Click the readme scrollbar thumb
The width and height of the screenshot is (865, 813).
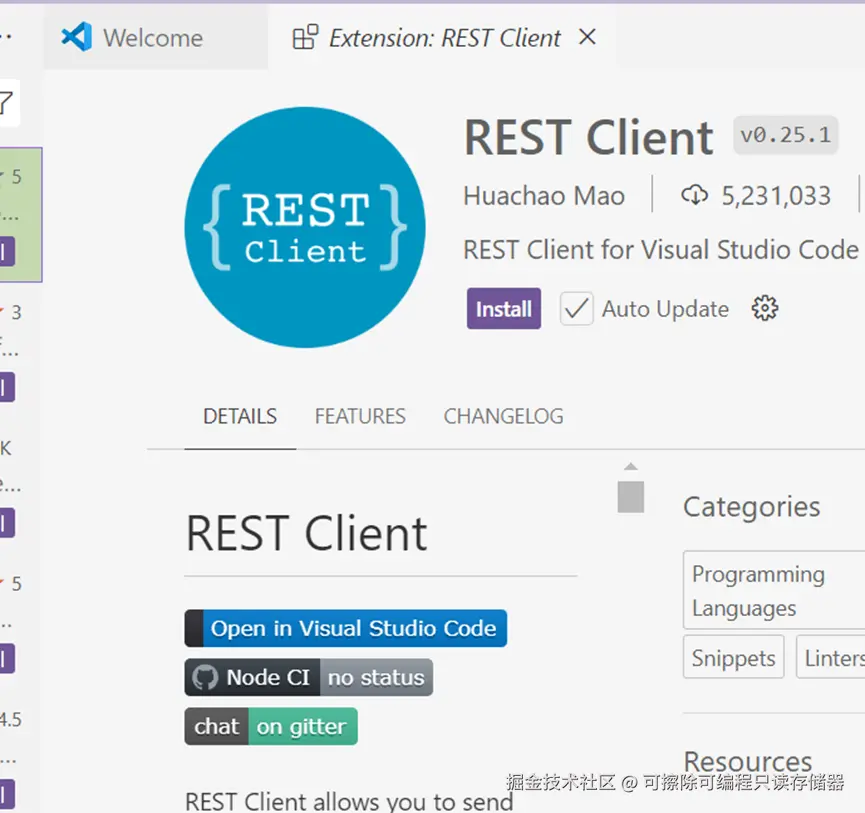[x=631, y=497]
